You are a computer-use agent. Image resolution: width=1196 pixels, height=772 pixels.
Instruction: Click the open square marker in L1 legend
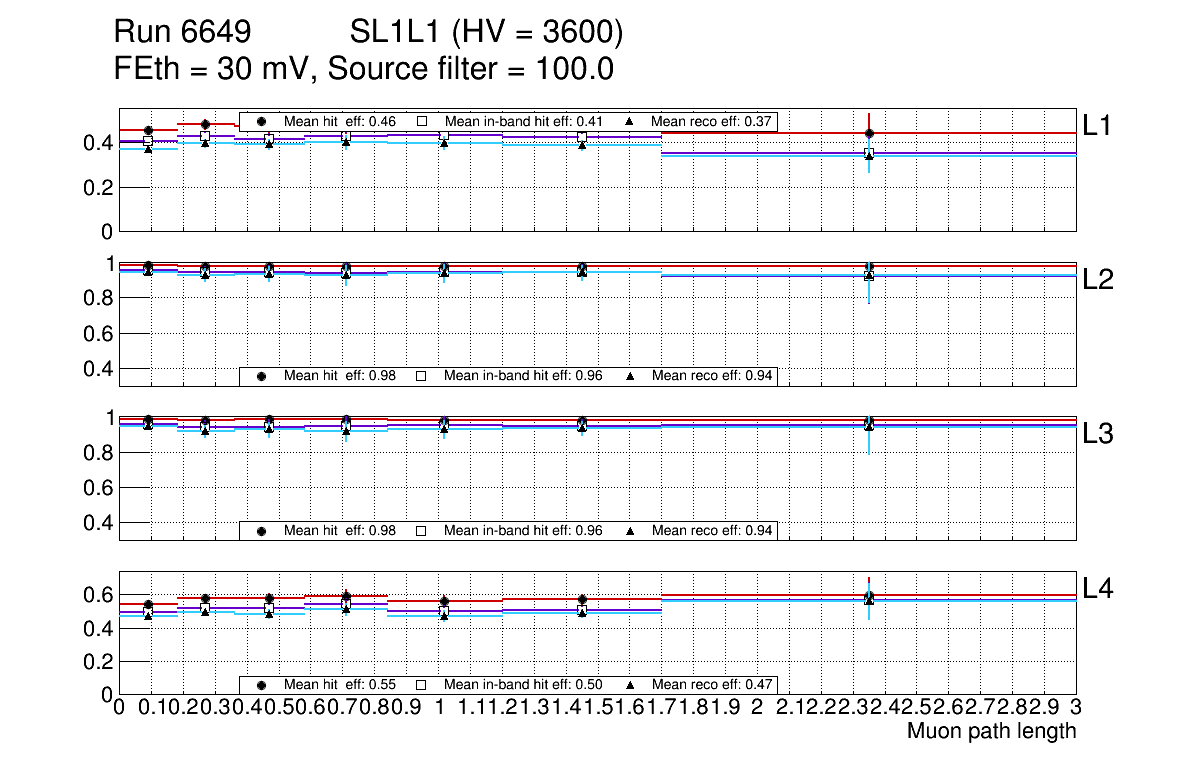coord(421,122)
